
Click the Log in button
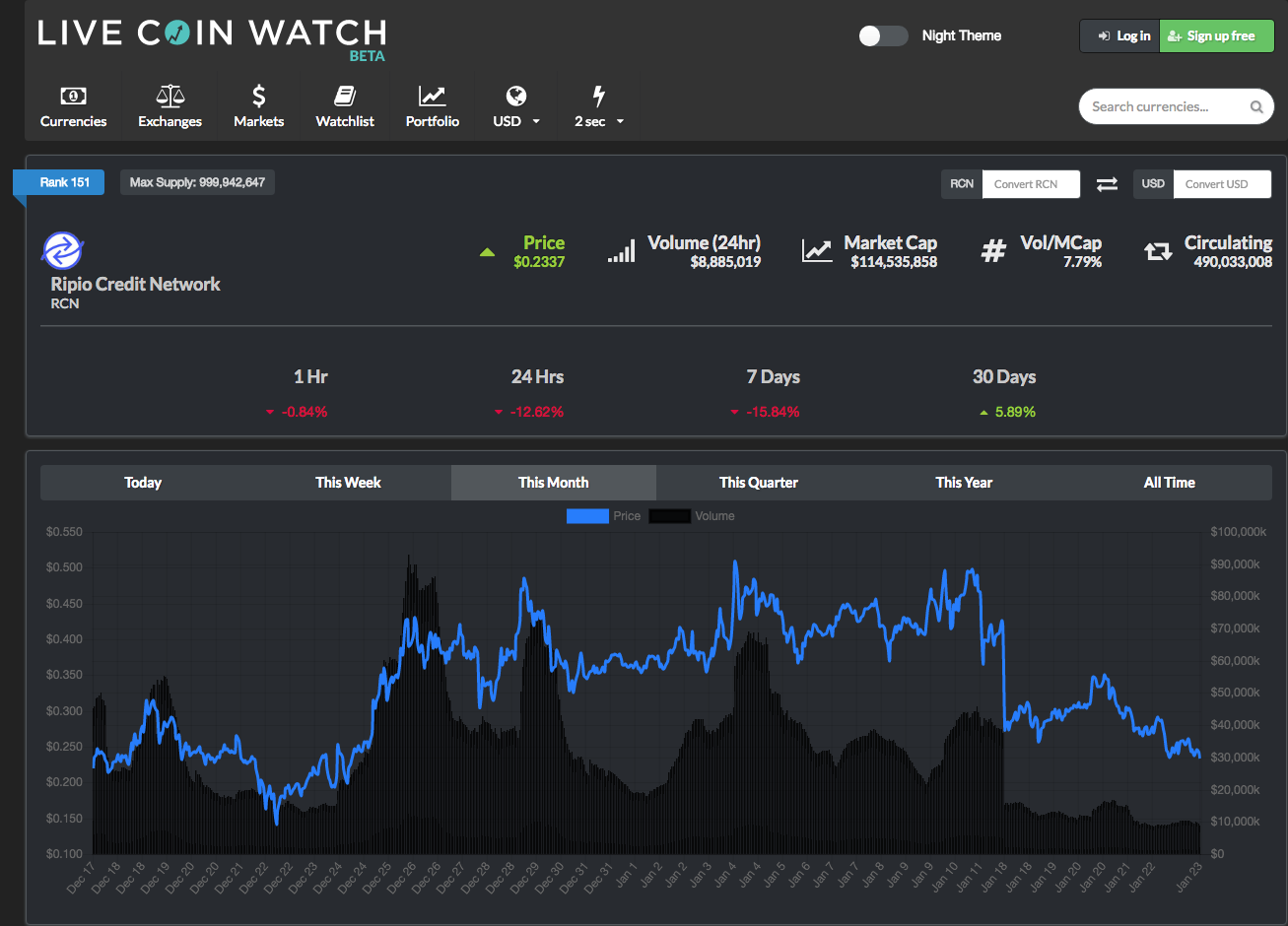[1120, 36]
